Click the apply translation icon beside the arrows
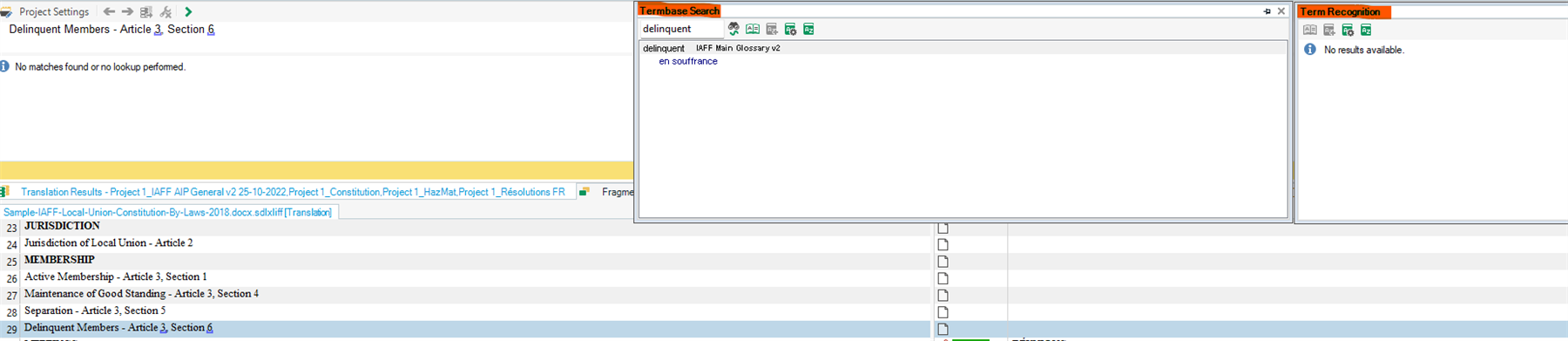 click(x=146, y=11)
